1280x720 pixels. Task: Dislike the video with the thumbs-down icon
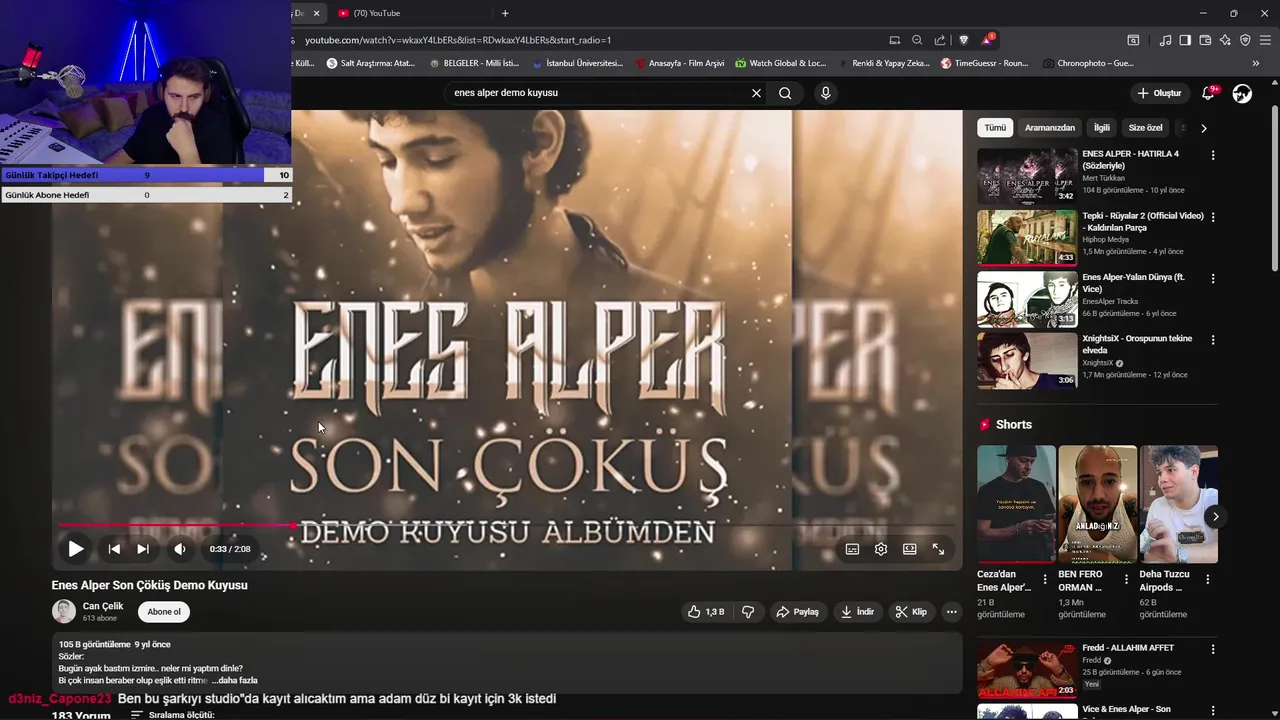tap(748, 612)
